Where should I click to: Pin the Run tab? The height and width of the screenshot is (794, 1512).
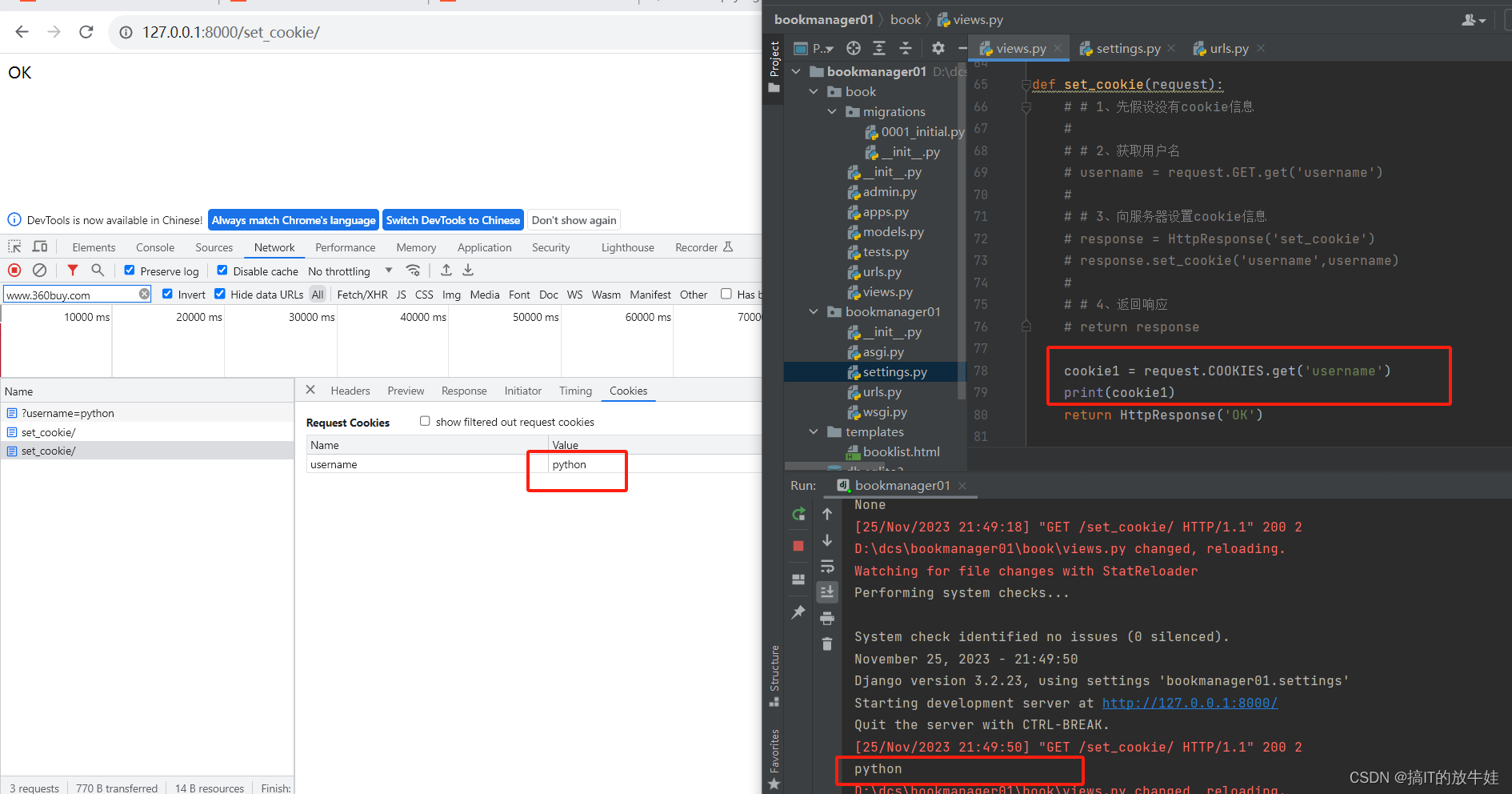tap(798, 612)
